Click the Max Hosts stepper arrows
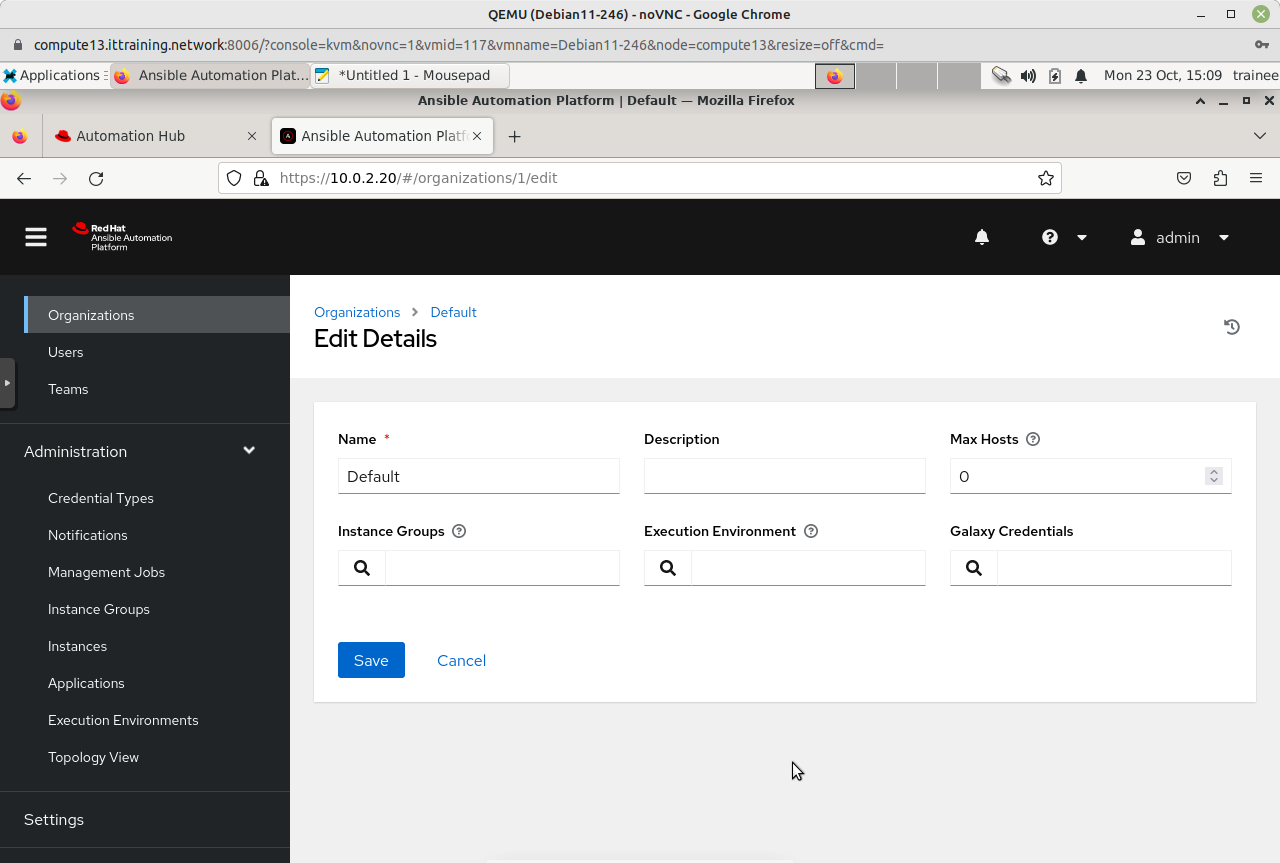The height and width of the screenshot is (863, 1280). coord(1214,476)
